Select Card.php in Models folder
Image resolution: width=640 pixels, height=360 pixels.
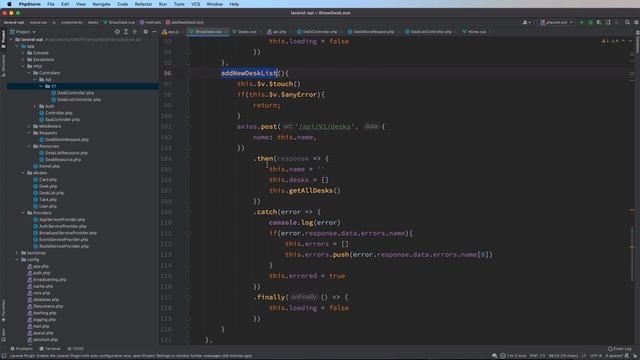click(x=48, y=180)
